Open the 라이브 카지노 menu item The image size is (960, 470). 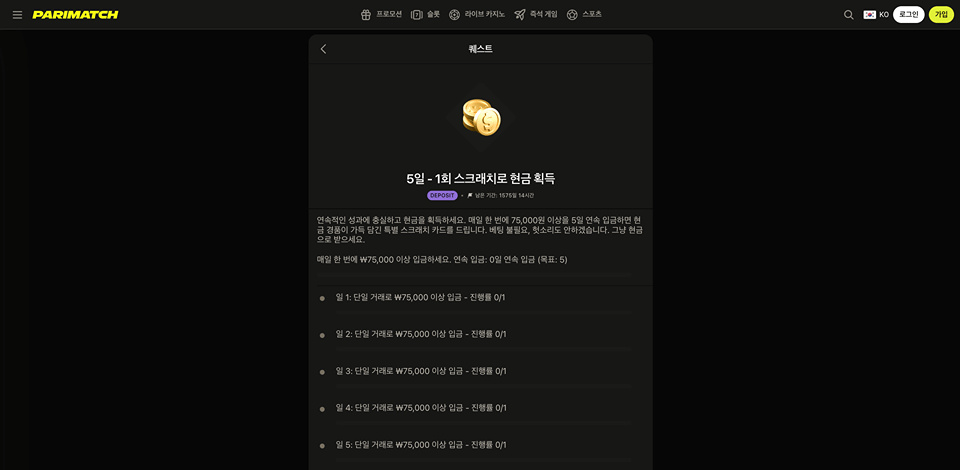point(485,14)
